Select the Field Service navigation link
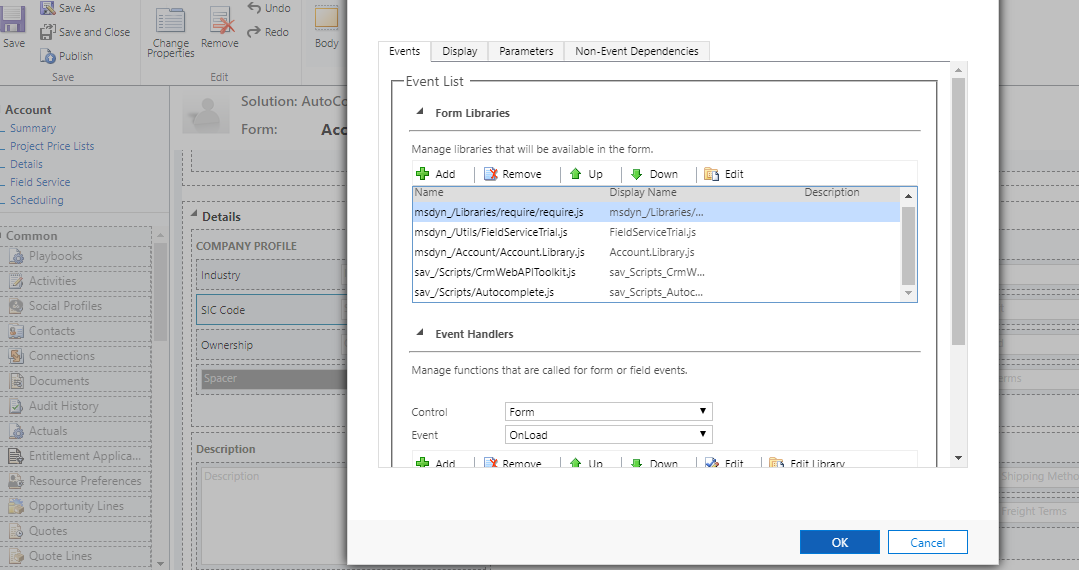This screenshot has height=570, width=1079. (40, 182)
